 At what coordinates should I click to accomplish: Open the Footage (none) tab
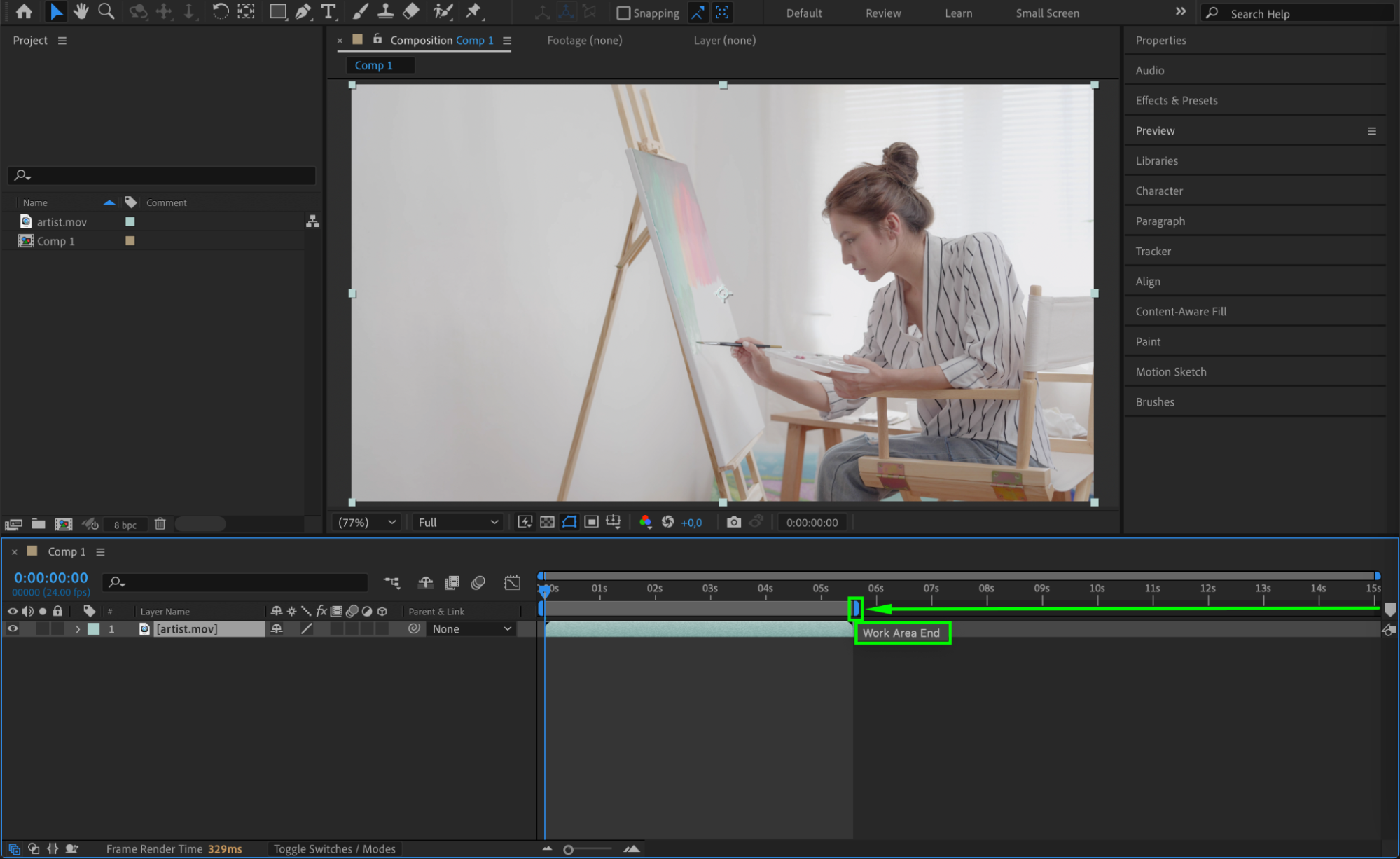[x=584, y=41]
